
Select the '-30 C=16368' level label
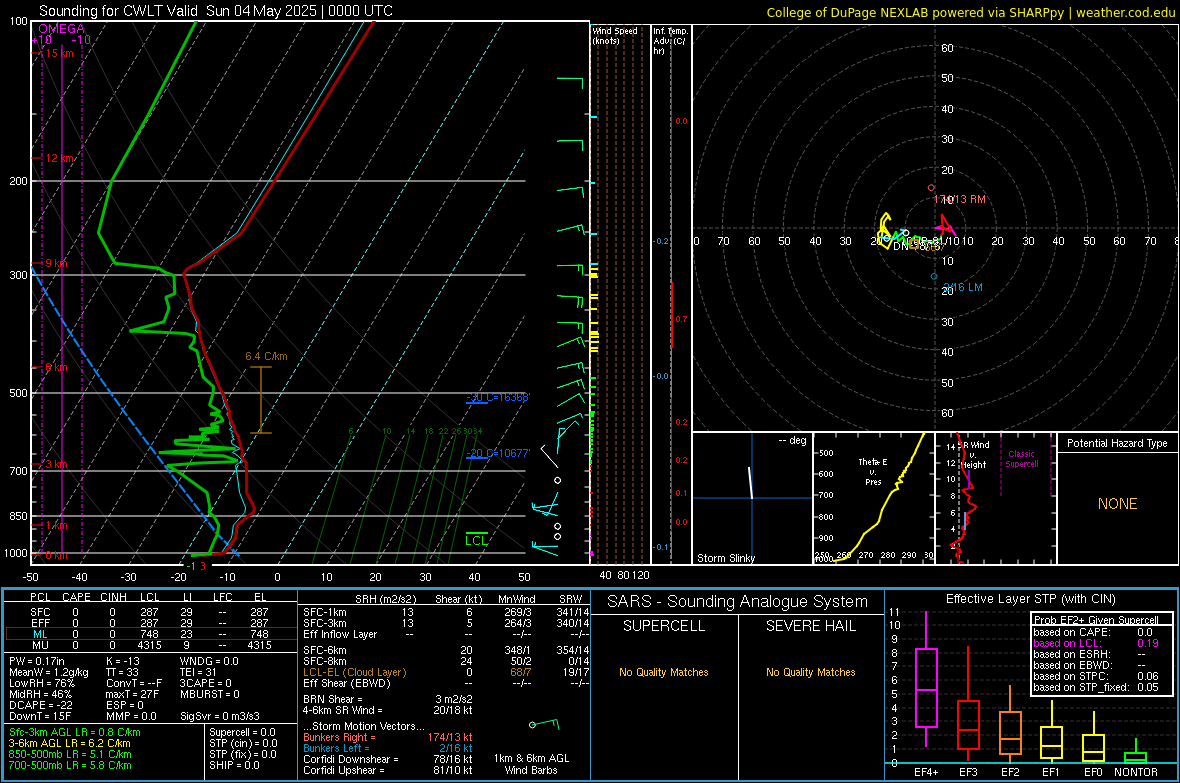[498, 397]
